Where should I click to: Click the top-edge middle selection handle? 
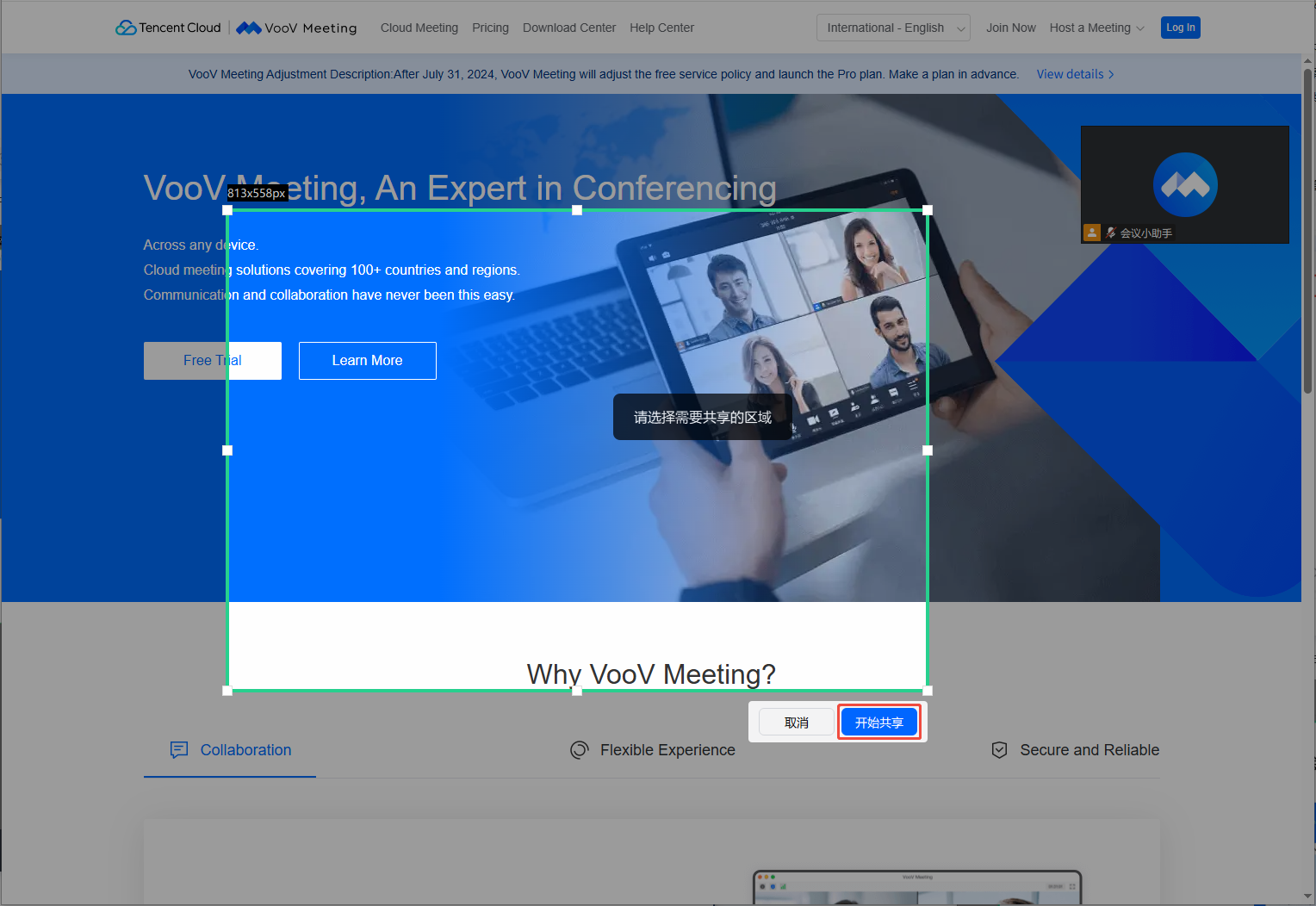[577, 210]
